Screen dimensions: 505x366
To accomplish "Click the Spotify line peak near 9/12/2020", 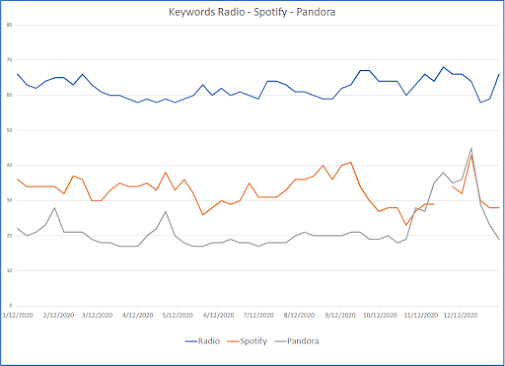I will tap(351, 162).
